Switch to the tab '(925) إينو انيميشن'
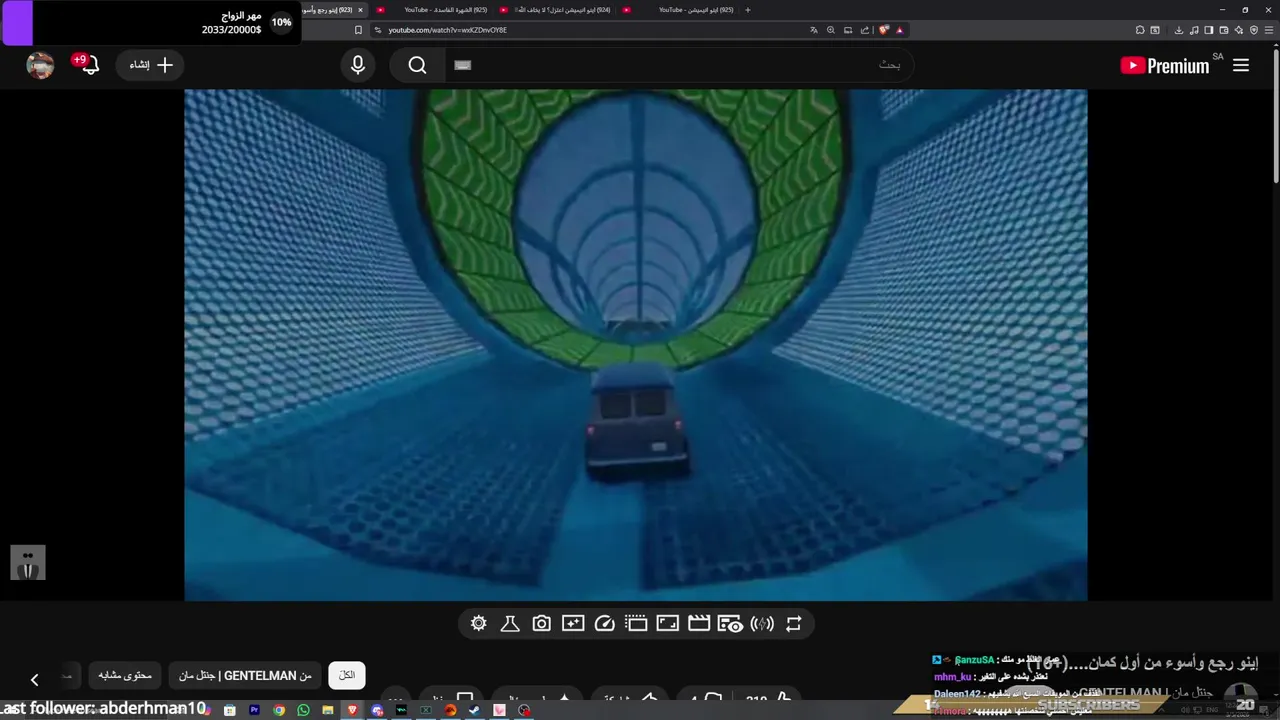 (685, 10)
